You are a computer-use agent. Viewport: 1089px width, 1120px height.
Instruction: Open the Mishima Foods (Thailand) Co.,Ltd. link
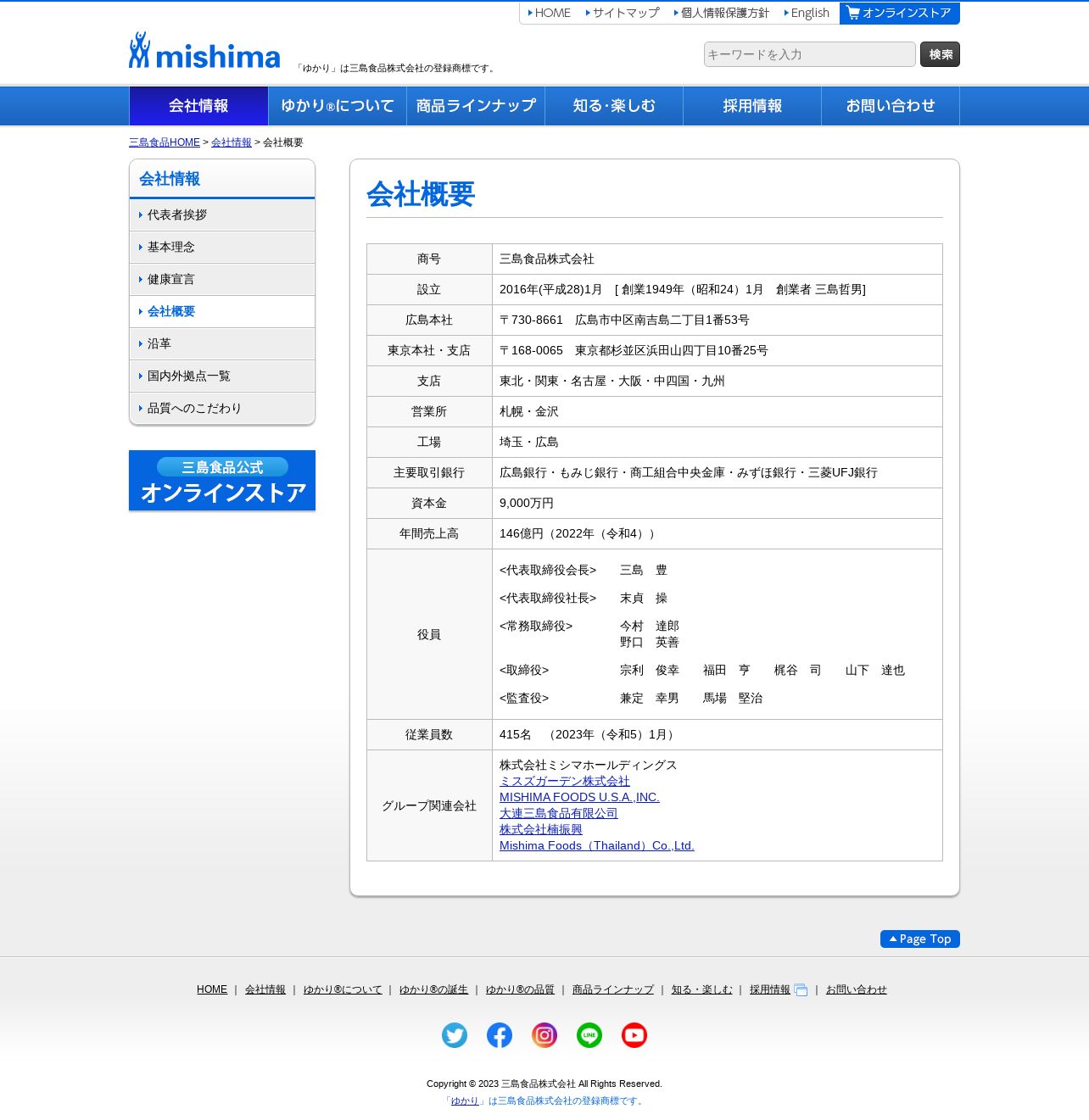click(x=597, y=845)
